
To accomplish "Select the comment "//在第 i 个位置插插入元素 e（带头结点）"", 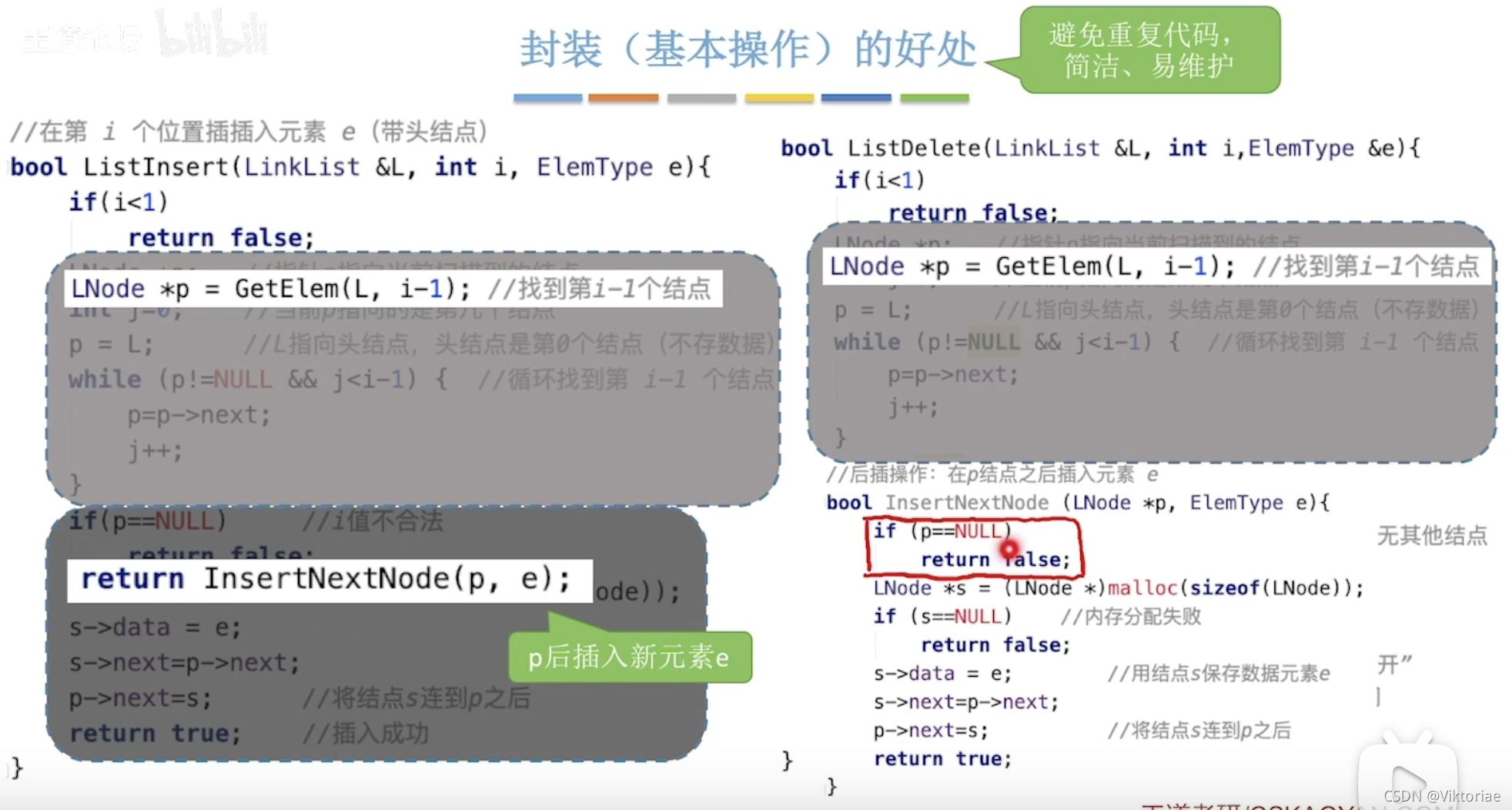I will click(249, 132).
